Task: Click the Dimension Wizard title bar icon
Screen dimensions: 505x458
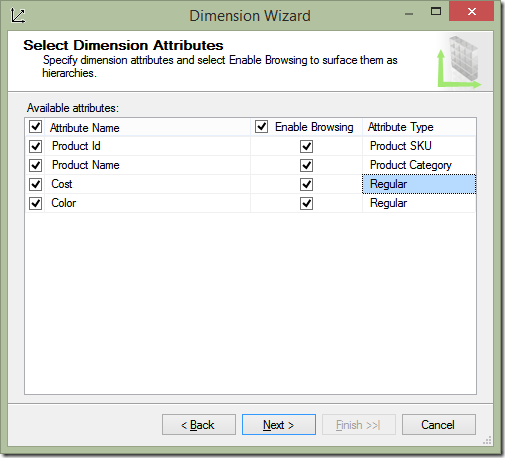Action: [x=17, y=16]
